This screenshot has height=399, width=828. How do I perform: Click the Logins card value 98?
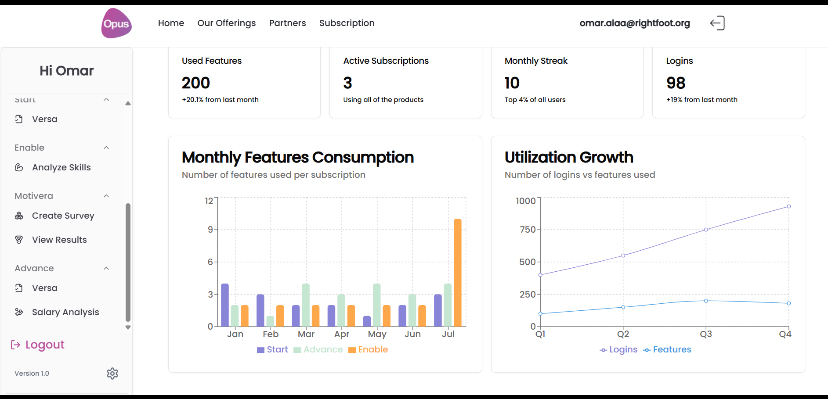676,83
